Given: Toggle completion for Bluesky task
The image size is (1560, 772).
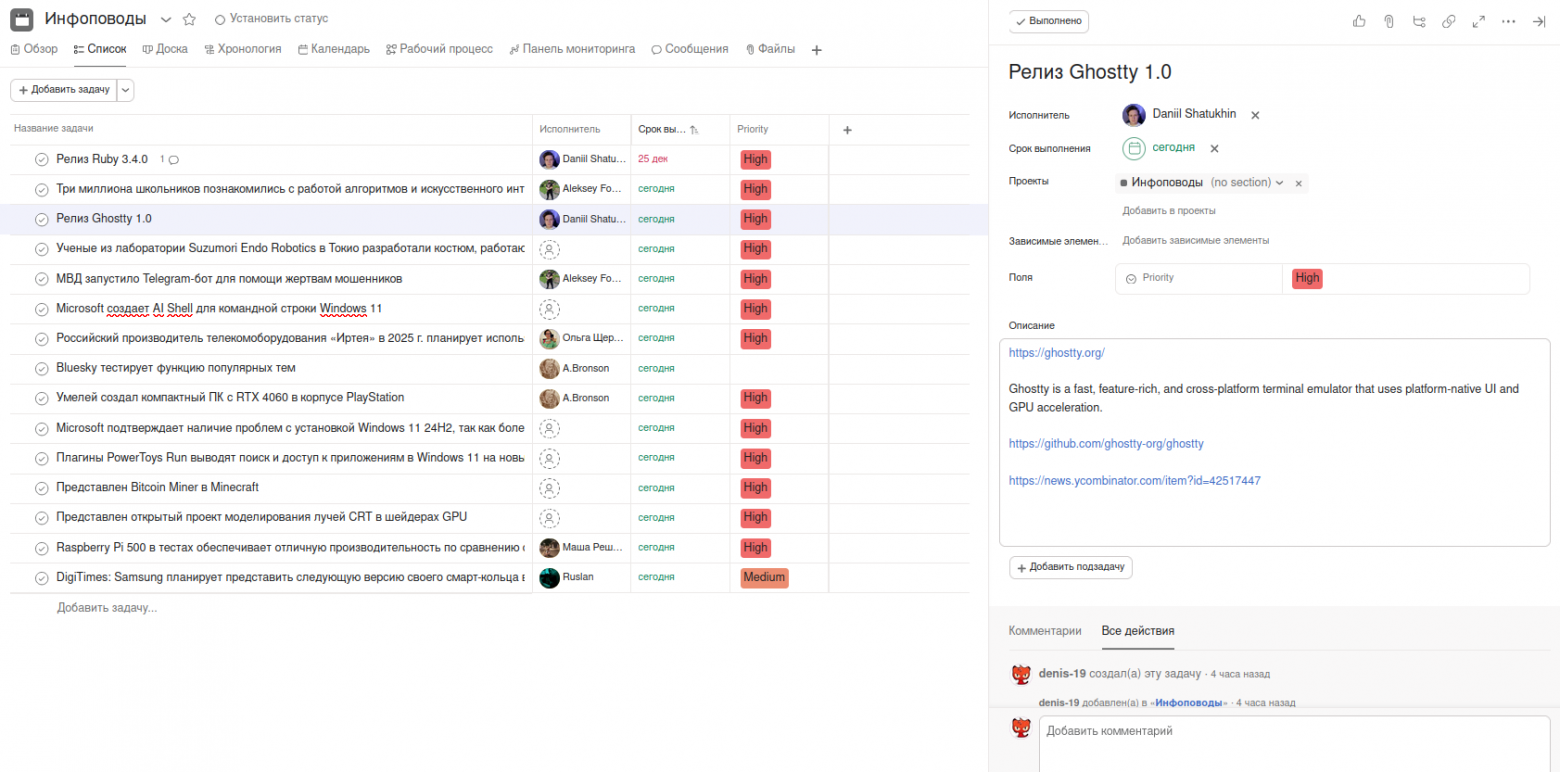Looking at the screenshot, I should coord(42,369).
